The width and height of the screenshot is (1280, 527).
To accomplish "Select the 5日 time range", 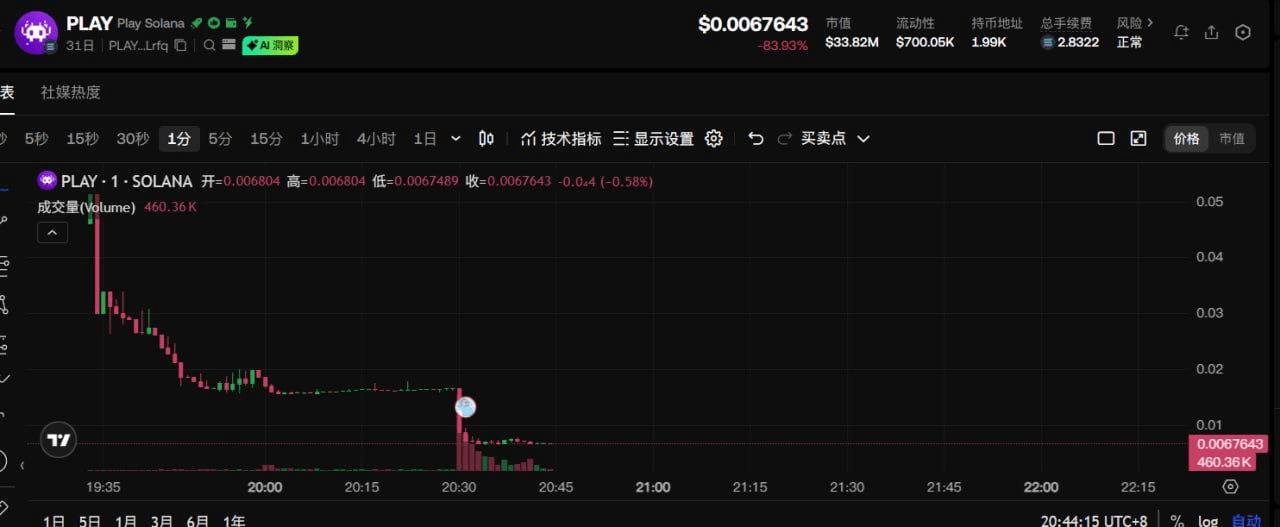I will (90, 521).
